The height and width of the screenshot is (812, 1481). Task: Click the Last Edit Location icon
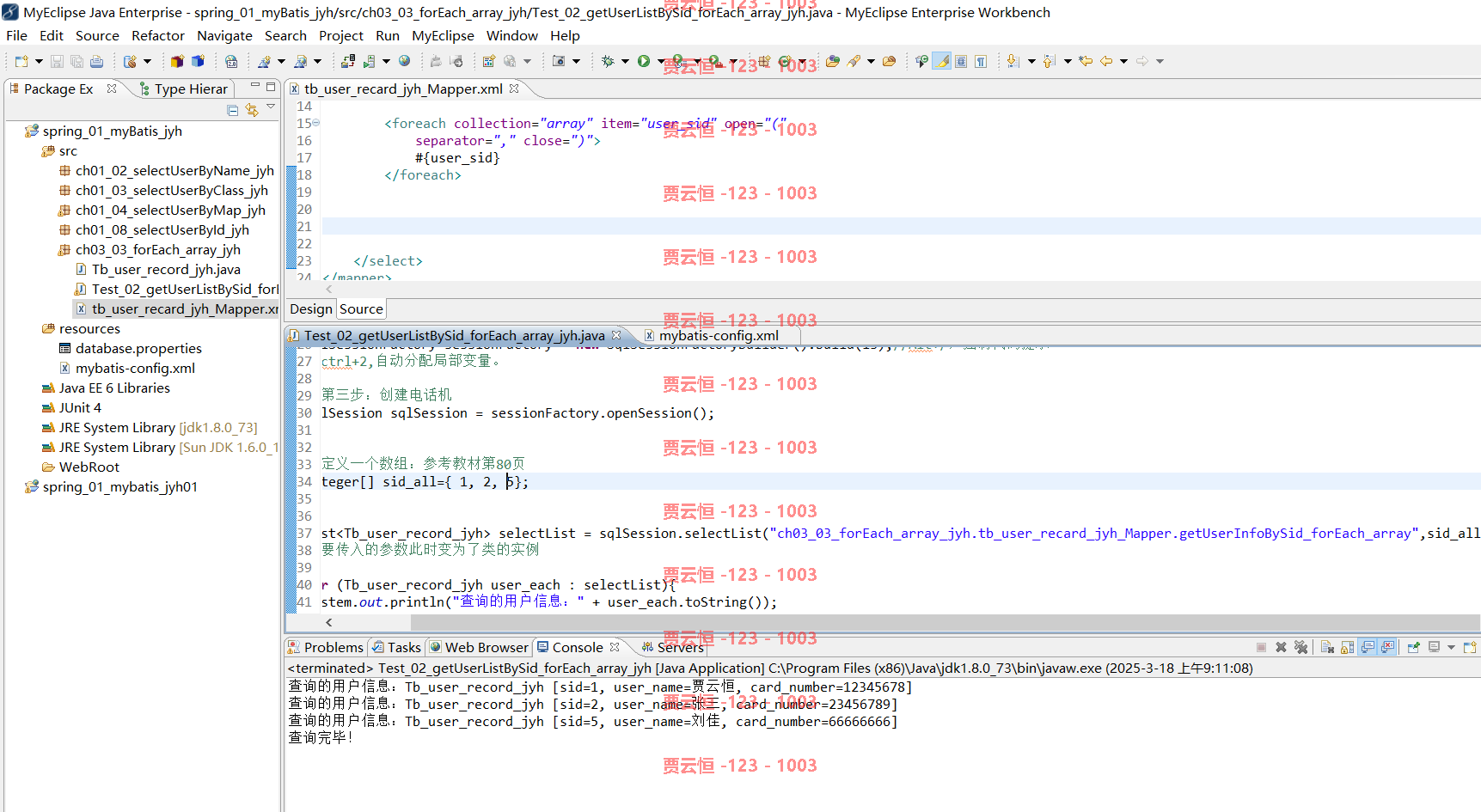[x=1086, y=61]
